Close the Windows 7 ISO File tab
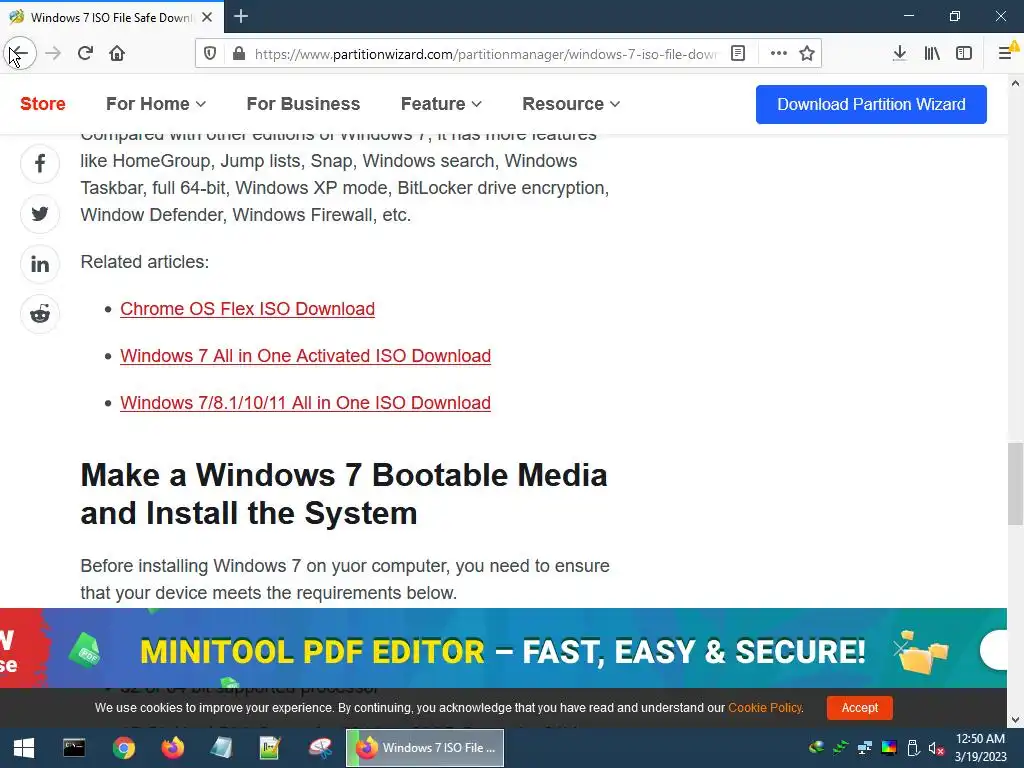 (207, 17)
